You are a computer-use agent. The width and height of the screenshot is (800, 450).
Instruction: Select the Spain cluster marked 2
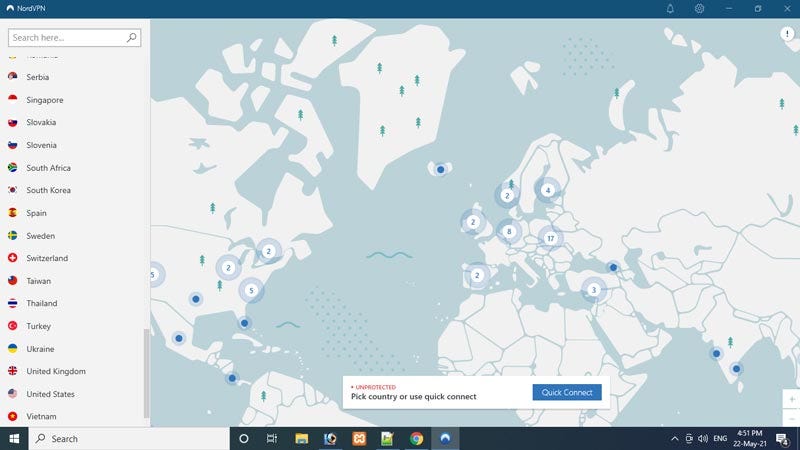pyautogui.click(x=477, y=276)
